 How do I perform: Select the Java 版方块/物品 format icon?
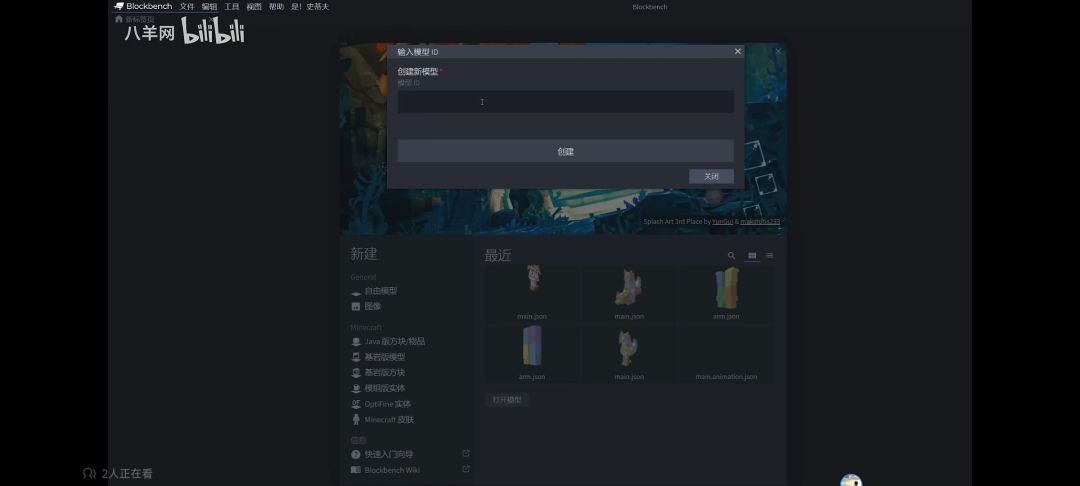point(355,341)
